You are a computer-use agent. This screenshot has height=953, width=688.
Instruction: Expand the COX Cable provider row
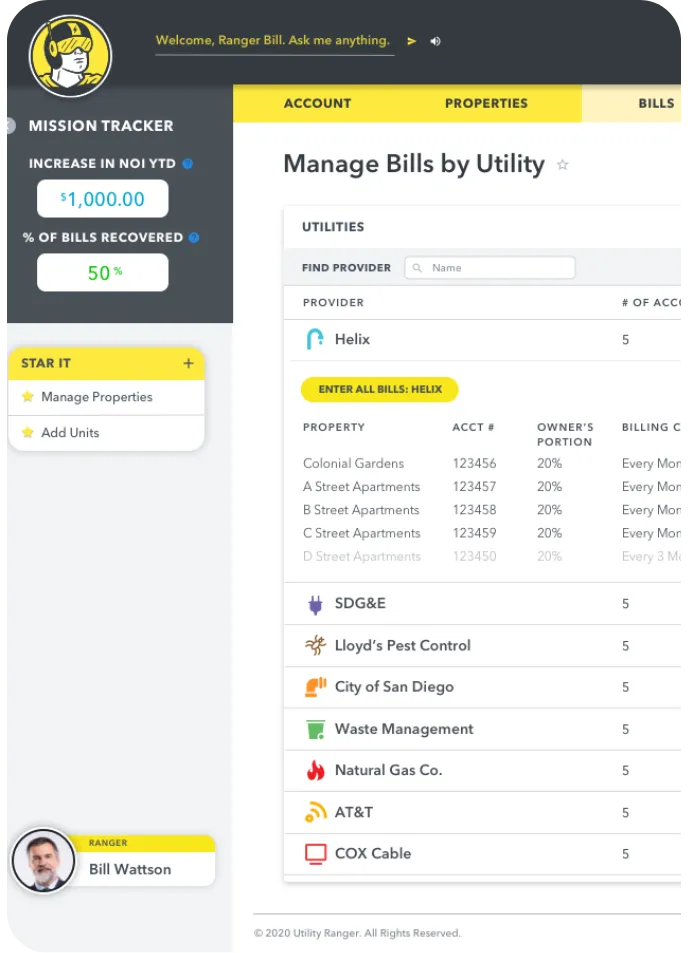[482, 854]
